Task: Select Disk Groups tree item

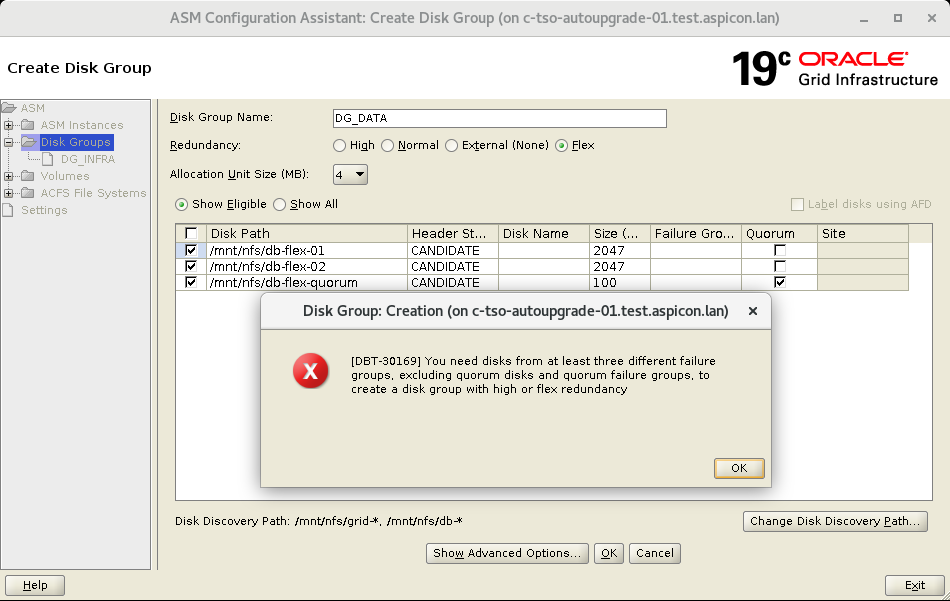Action: 76,142
